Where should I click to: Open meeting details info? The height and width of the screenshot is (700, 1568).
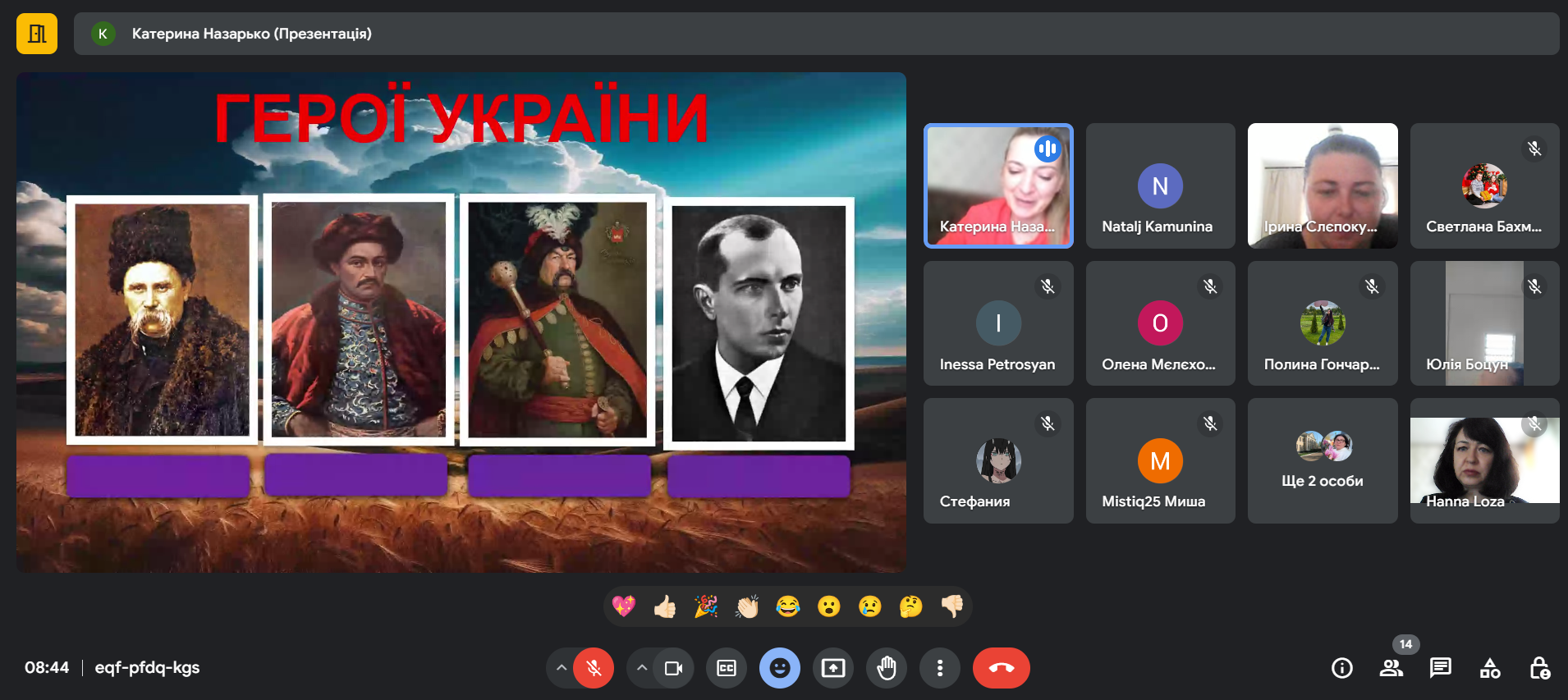coord(1342,668)
